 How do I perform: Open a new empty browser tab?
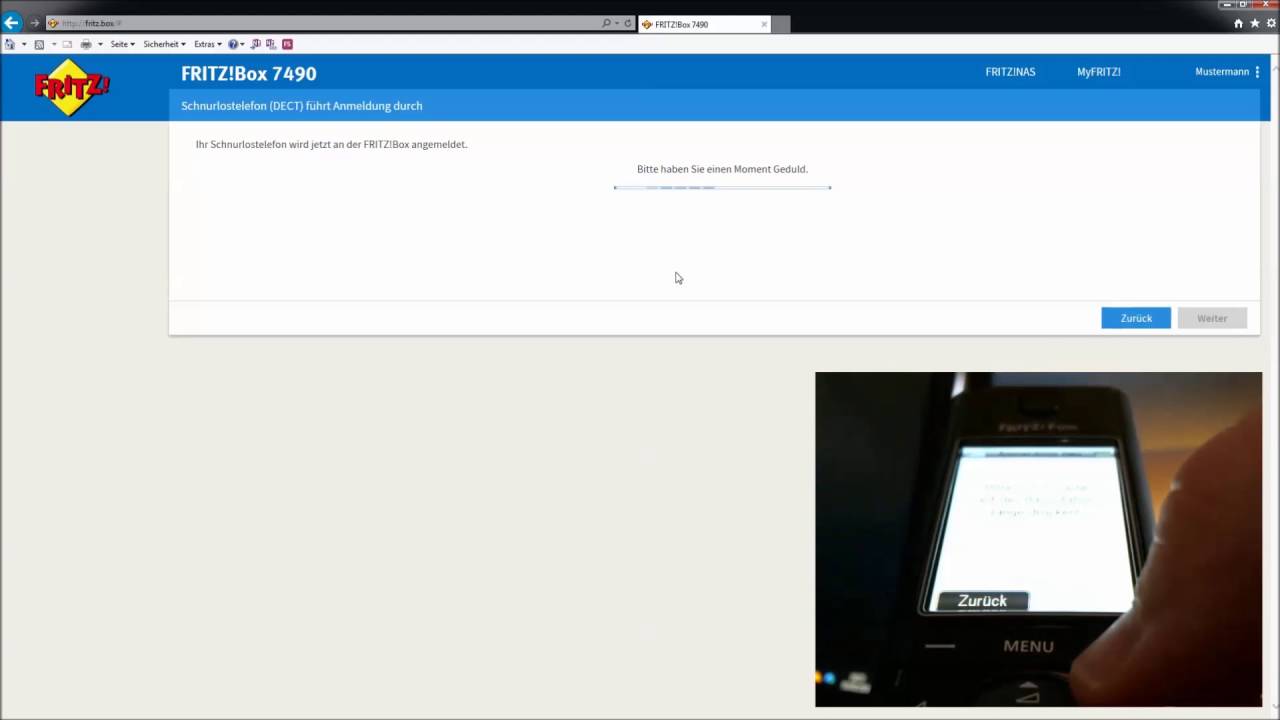pyautogui.click(x=781, y=24)
